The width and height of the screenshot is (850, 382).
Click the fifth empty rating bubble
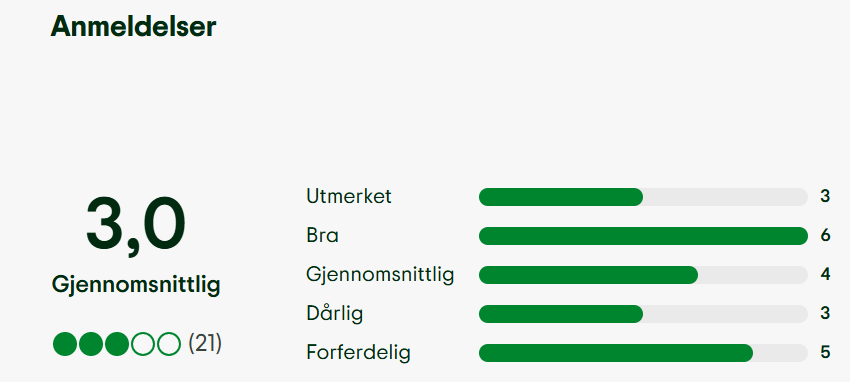tap(169, 344)
